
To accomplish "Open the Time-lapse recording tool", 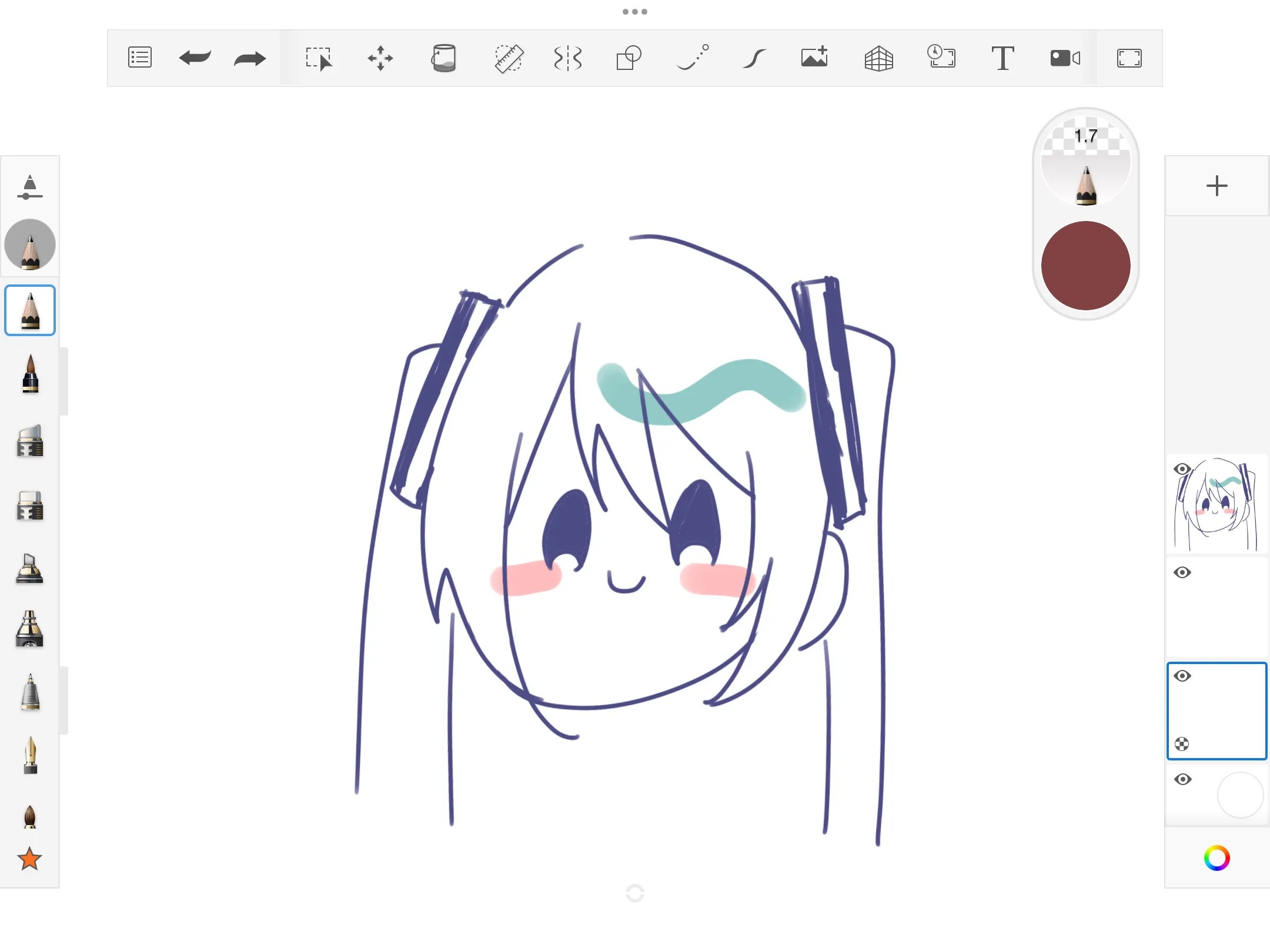I will click(x=941, y=57).
